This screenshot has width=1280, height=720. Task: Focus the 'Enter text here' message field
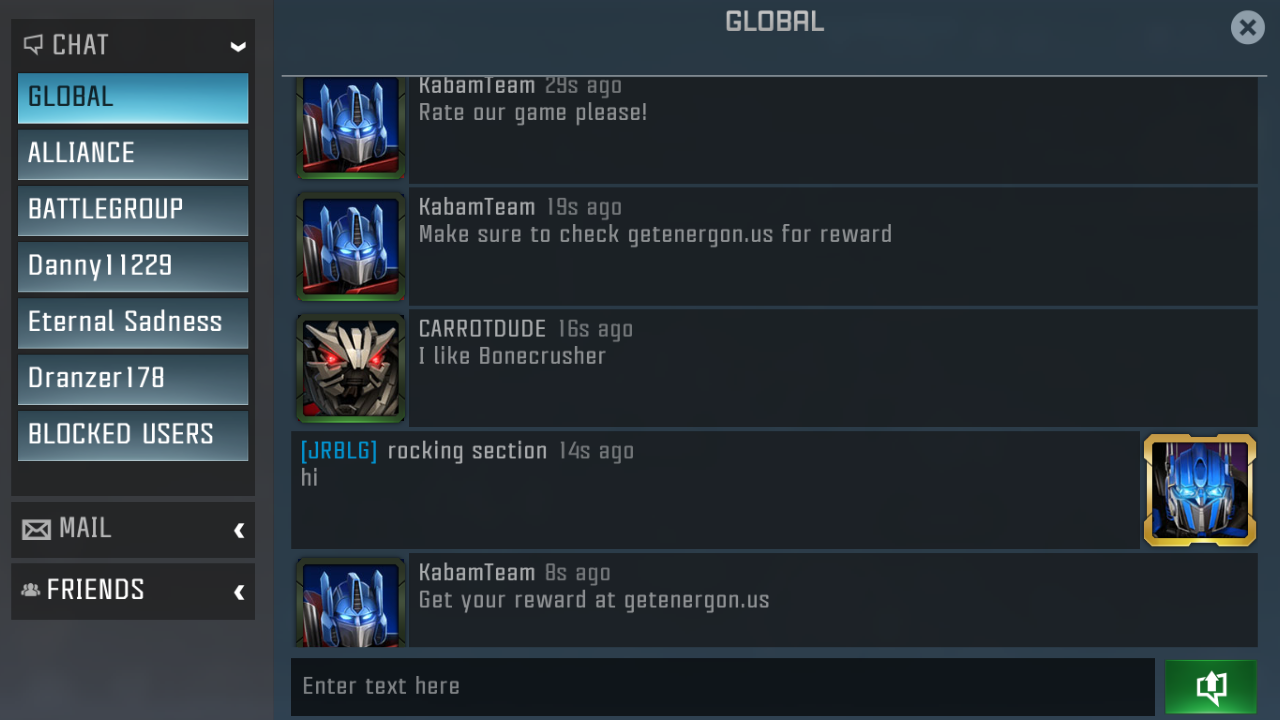[x=723, y=686]
